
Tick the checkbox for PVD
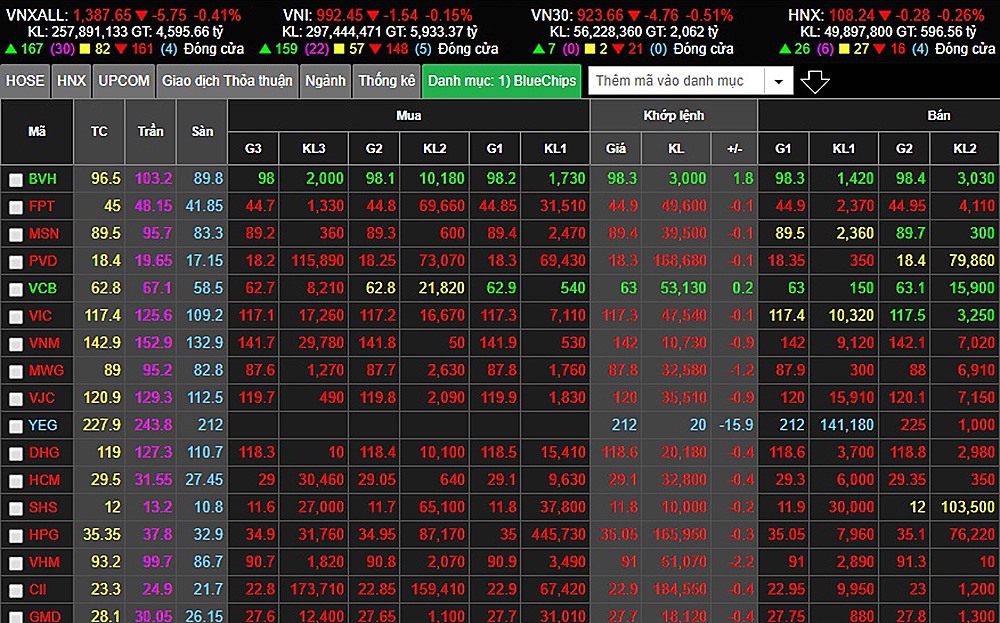point(16,263)
